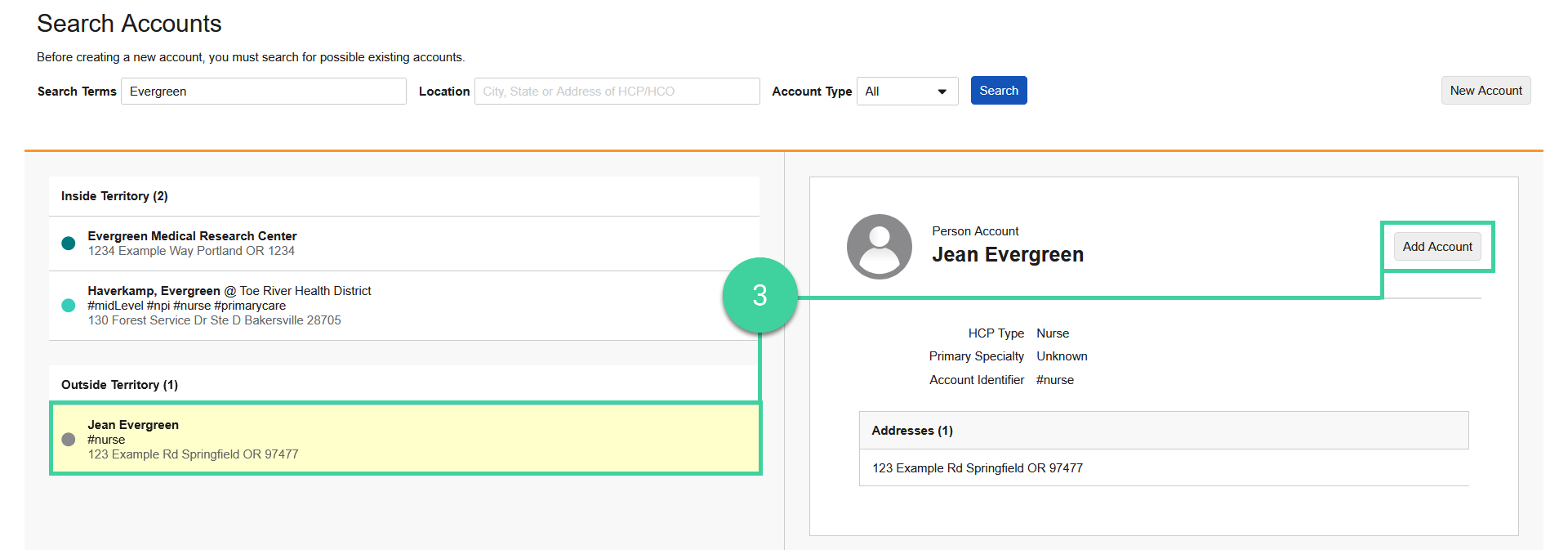The height and width of the screenshot is (550, 1568).
Task: Click the Jean Evergreen name in detail panel
Action: (1008, 255)
